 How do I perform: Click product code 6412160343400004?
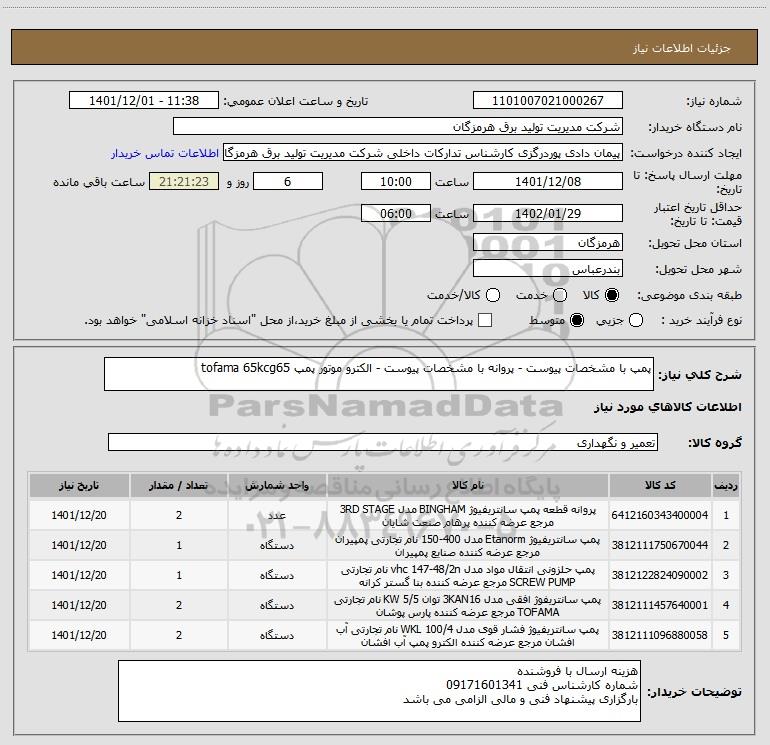click(x=660, y=515)
